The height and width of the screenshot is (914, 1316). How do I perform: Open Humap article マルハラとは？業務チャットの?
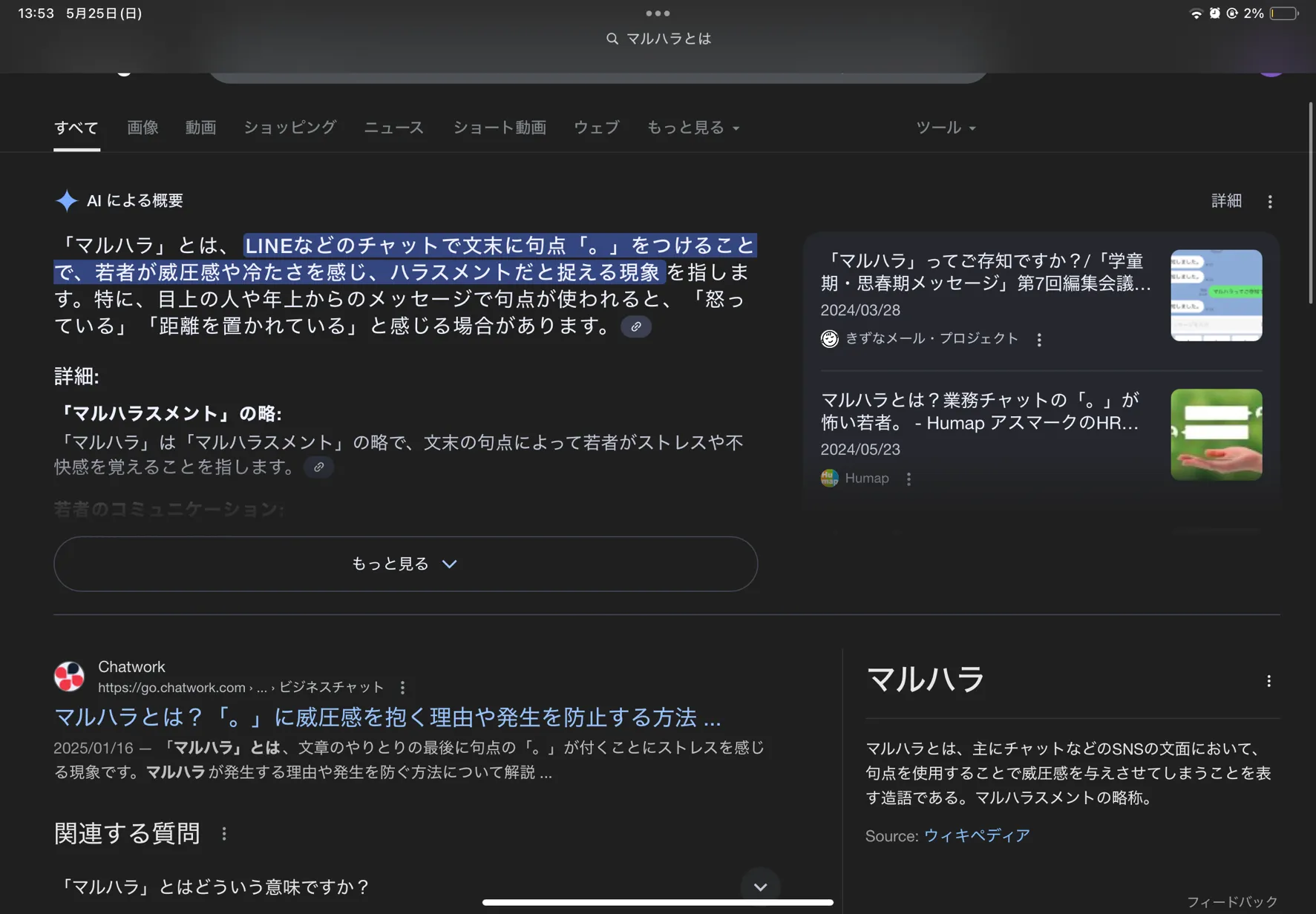(981, 412)
